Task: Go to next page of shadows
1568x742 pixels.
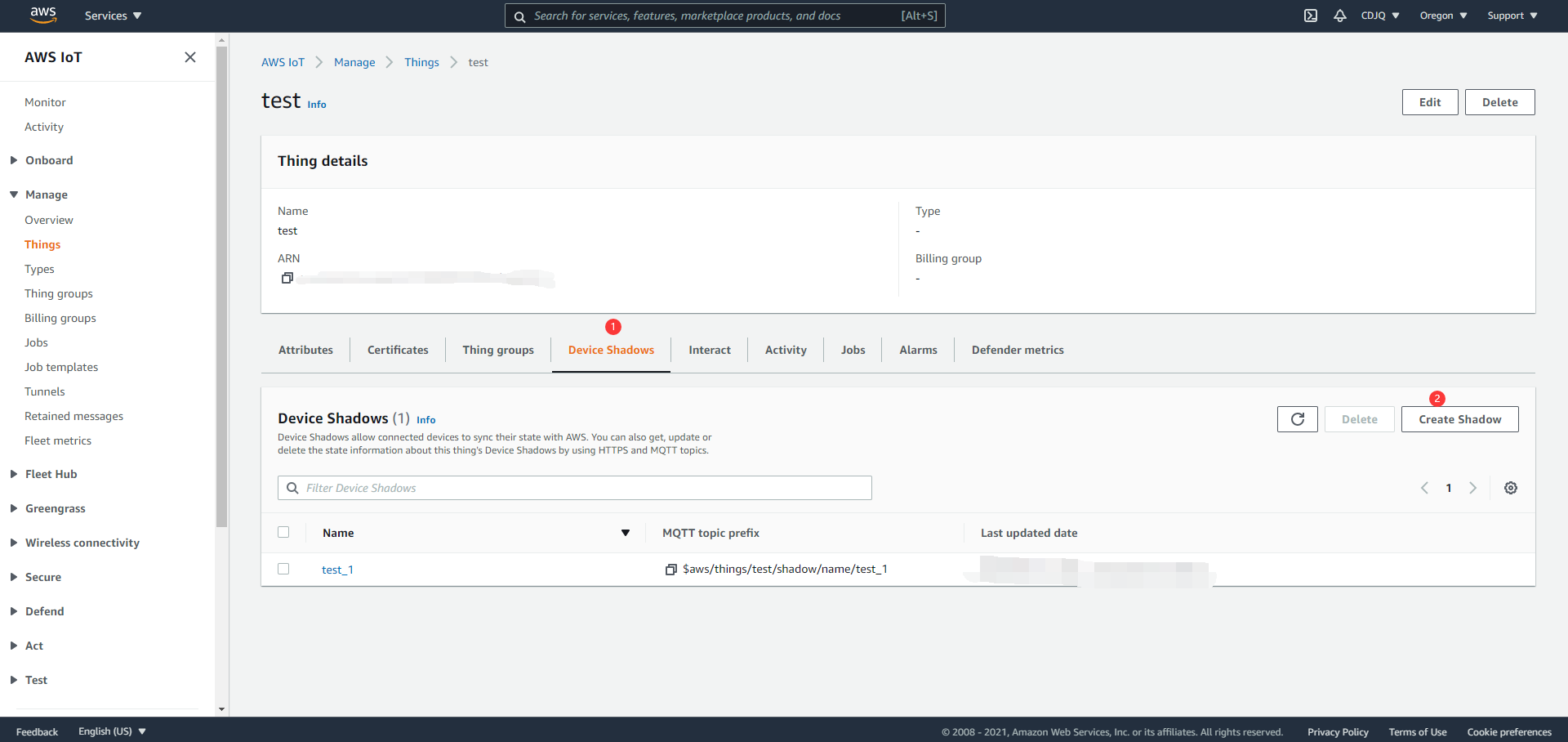Action: [x=1473, y=488]
